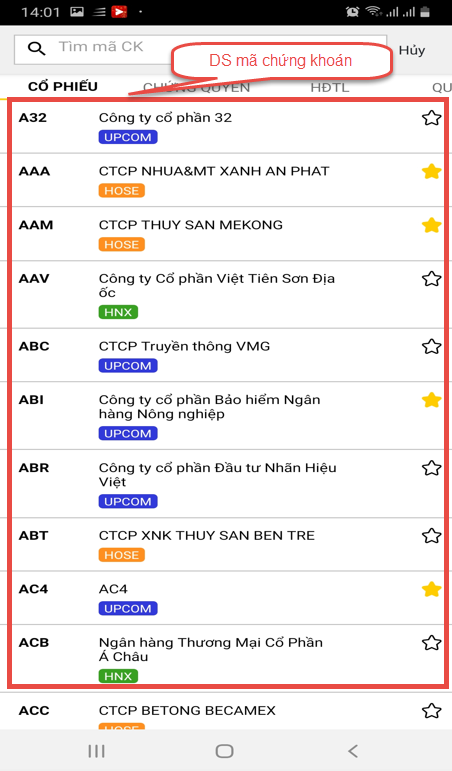This screenshot has height=771, width=452.
Task: Remove AAA from favorites using yellow star
Action: tap(431, 172)
